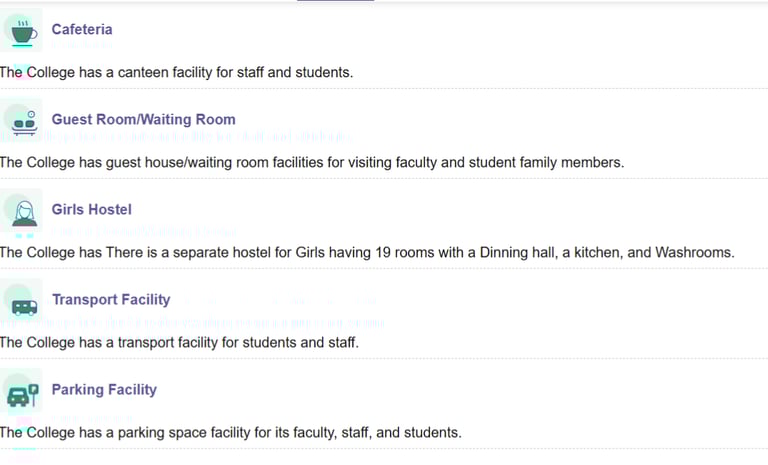Viewport: 768px width, 465px height.
Task: Select the guest house/waiting room description line
Action: (312, 163)
